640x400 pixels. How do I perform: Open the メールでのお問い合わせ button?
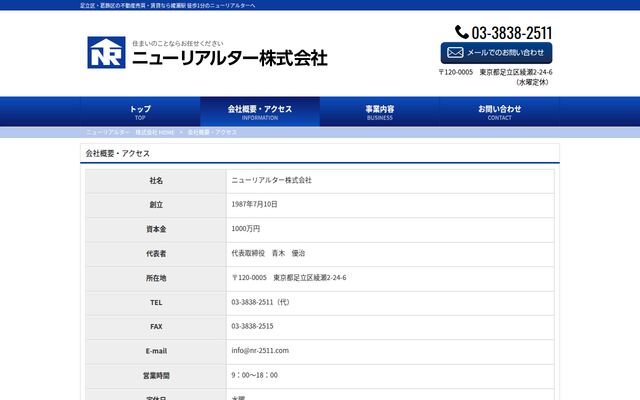496,53
